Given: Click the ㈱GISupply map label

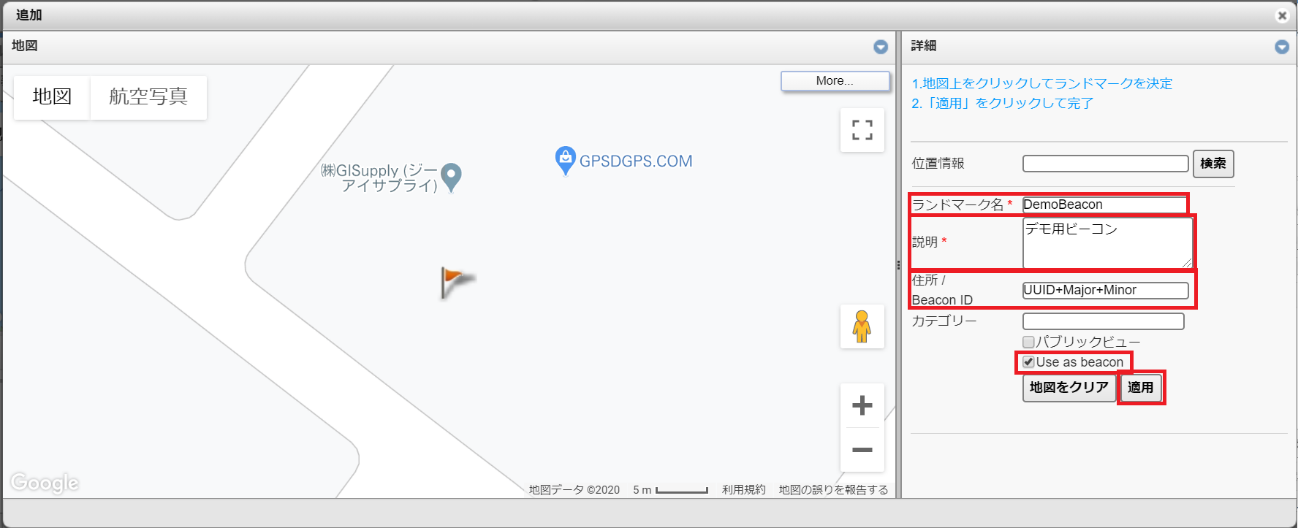Looking at the screenshot, I should [379, 178].
